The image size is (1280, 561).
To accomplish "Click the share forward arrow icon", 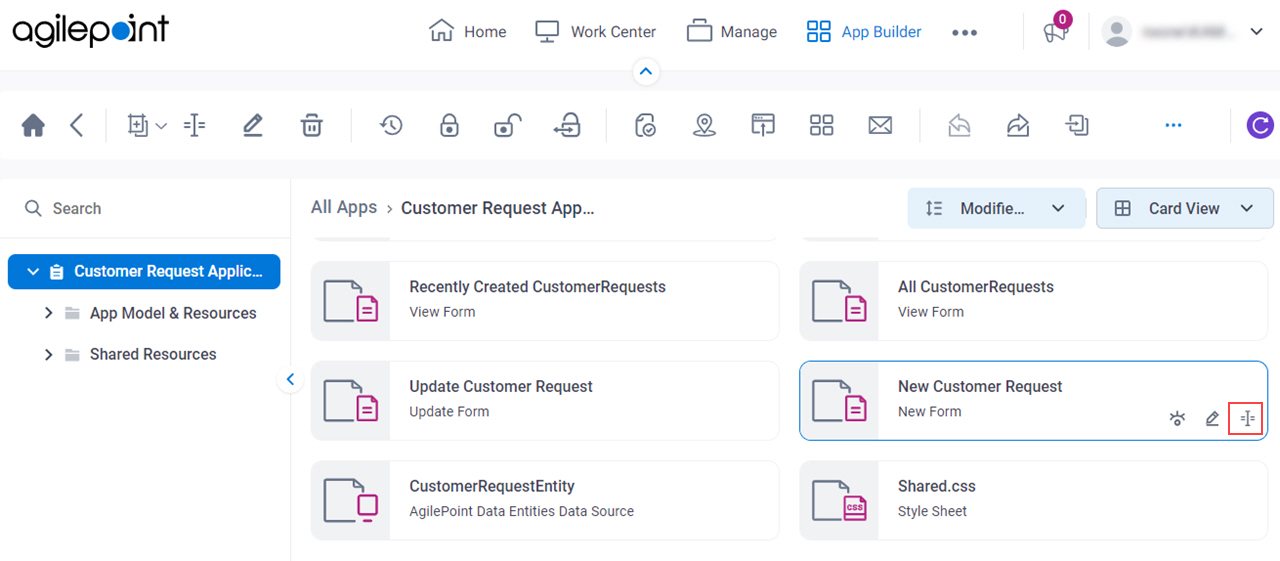I will (1018, 125).
